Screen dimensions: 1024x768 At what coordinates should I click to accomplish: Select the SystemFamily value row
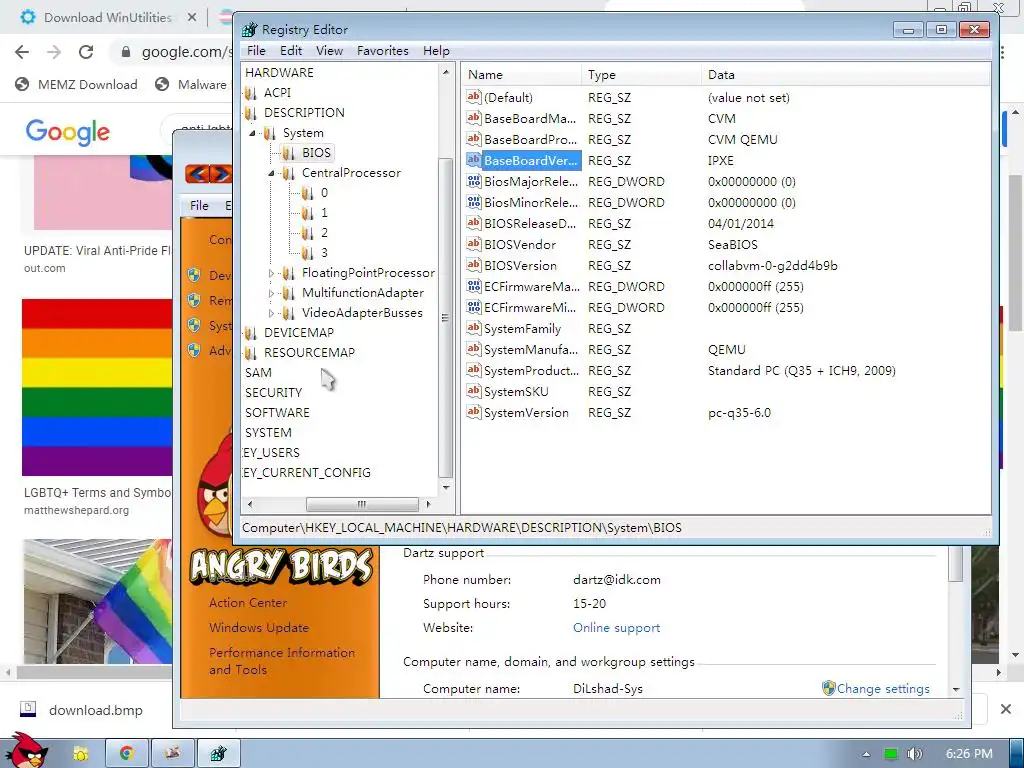pyautogui.click(x=727, y=328)
